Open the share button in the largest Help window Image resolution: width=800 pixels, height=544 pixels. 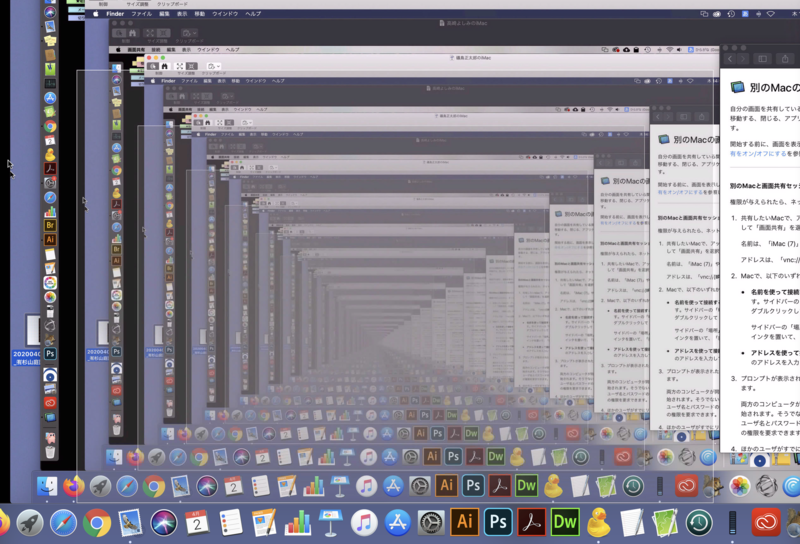[785, 59]
